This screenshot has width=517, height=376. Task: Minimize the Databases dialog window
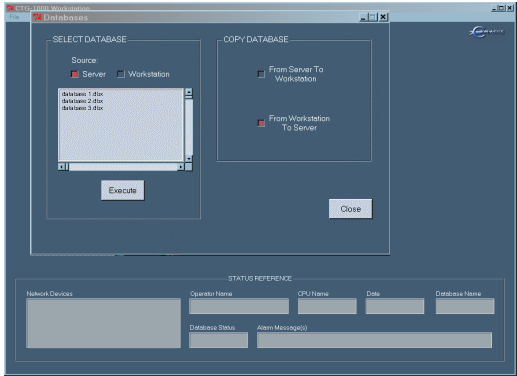363,17
